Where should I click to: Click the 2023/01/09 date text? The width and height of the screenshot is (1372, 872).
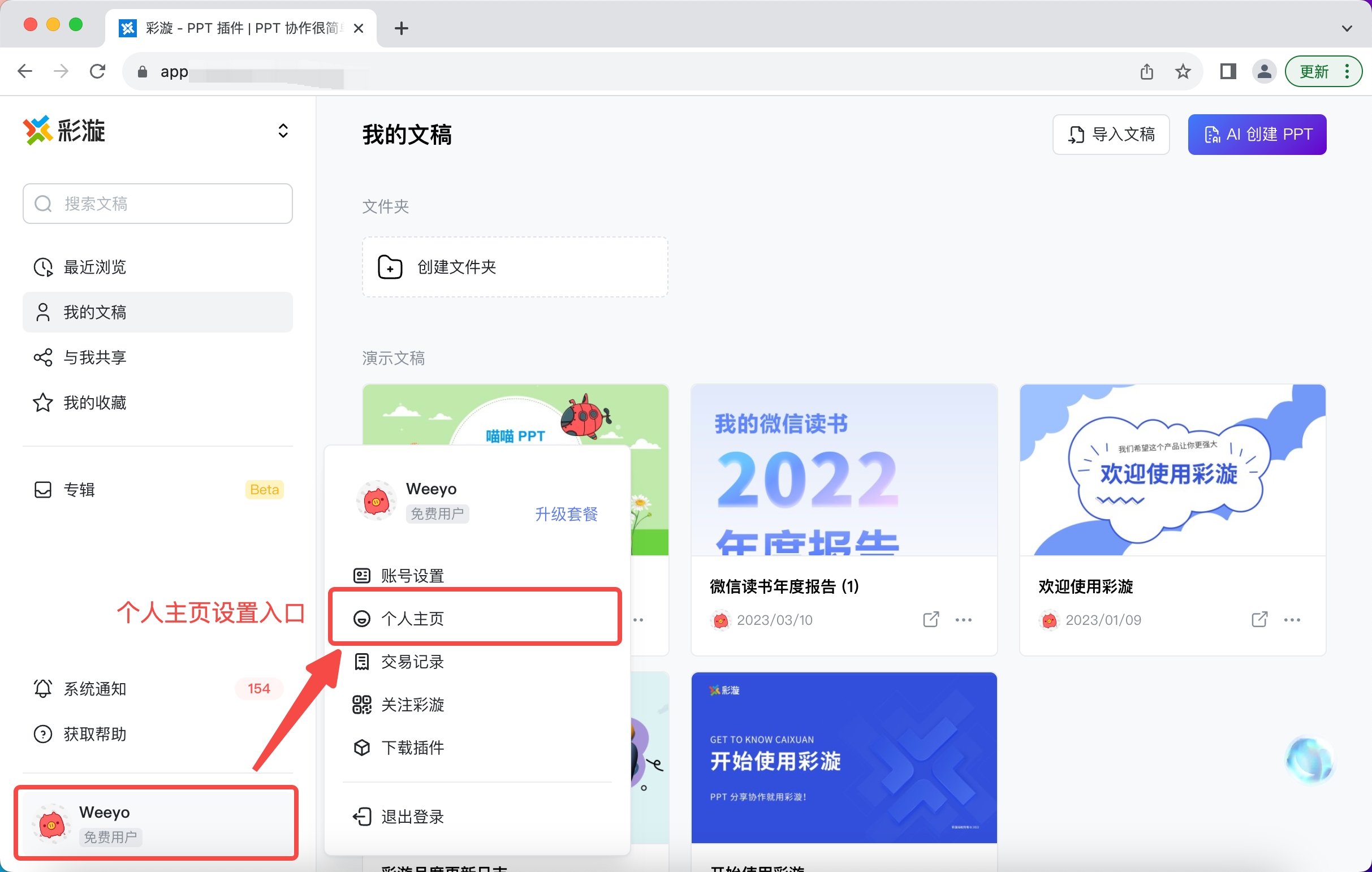[1103, 620]
